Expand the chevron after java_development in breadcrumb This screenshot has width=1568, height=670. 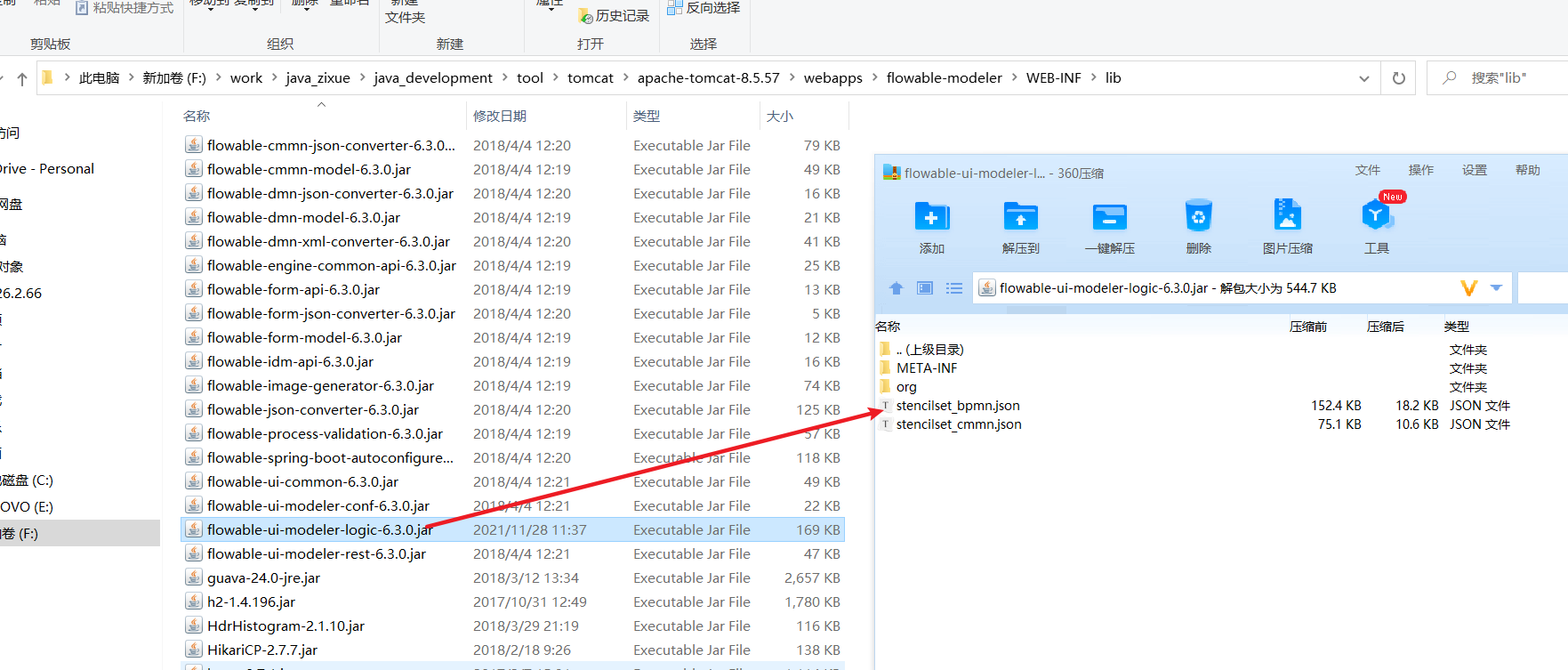click(504, 78)
